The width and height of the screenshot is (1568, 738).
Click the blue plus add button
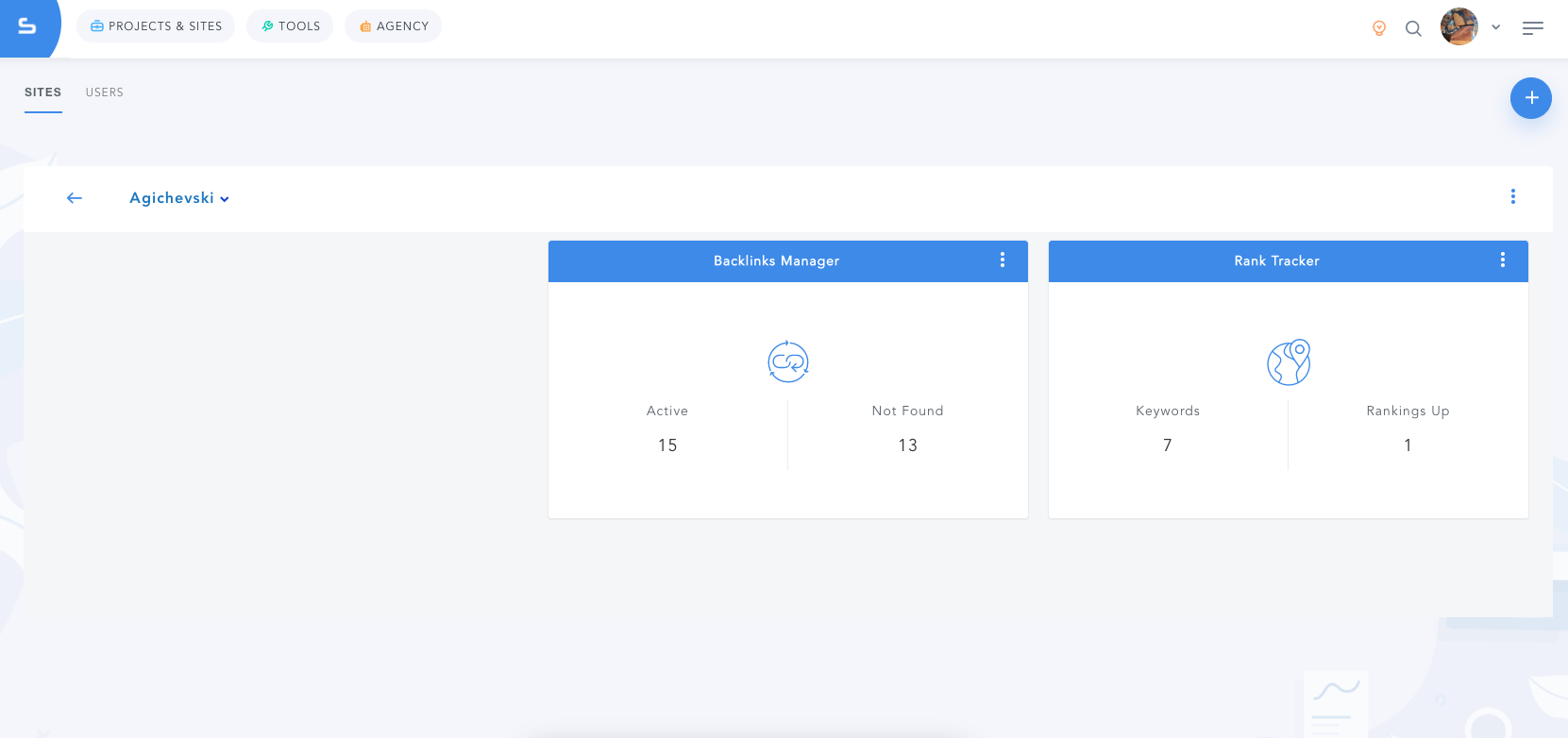(x=1531, y=98)
